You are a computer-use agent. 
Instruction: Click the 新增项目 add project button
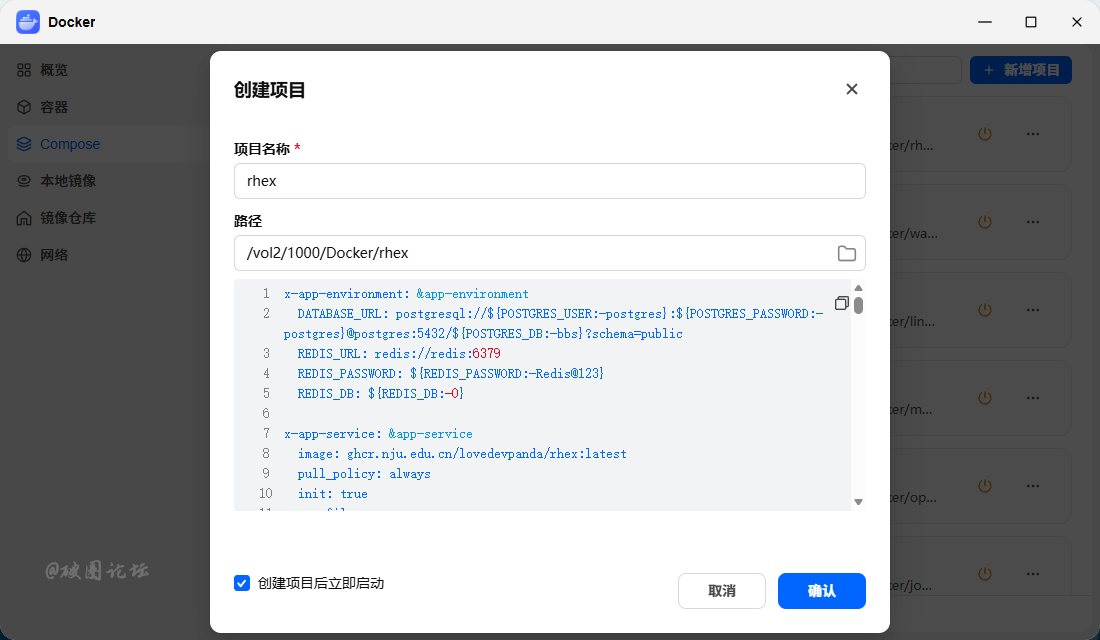click(1021, 70)
